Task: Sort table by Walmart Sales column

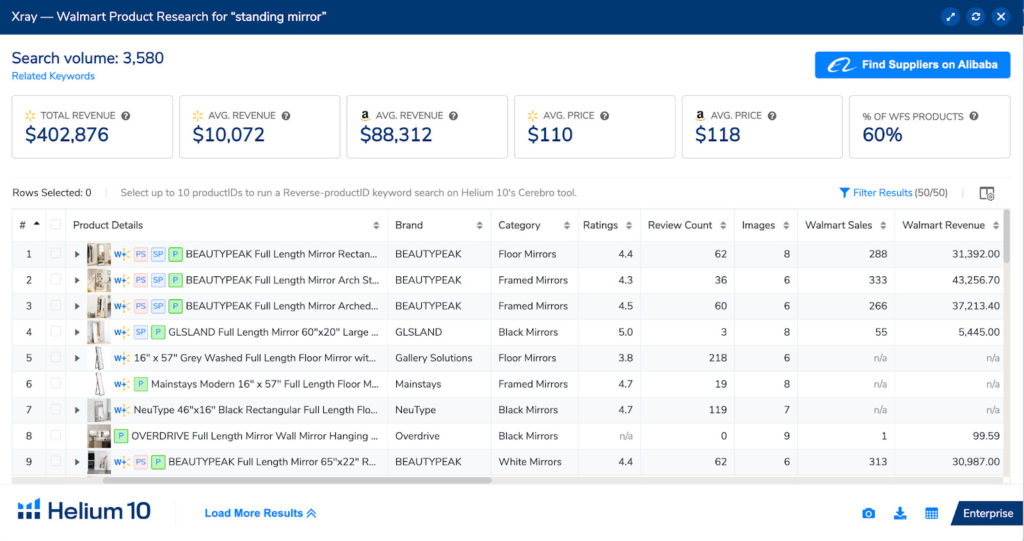Action: [x=838, y=225]
